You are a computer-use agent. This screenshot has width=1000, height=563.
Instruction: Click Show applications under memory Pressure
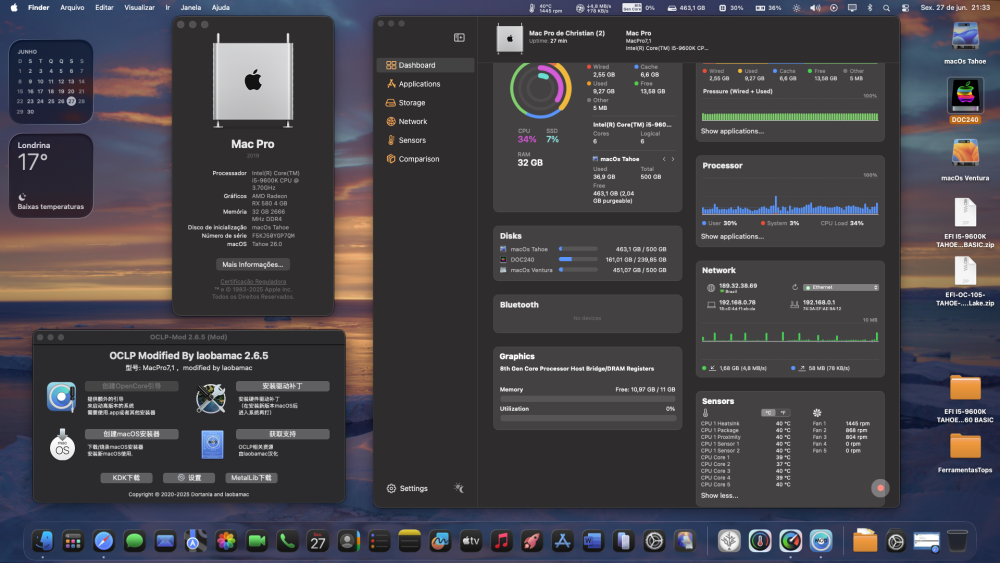[x=732, y=131]
